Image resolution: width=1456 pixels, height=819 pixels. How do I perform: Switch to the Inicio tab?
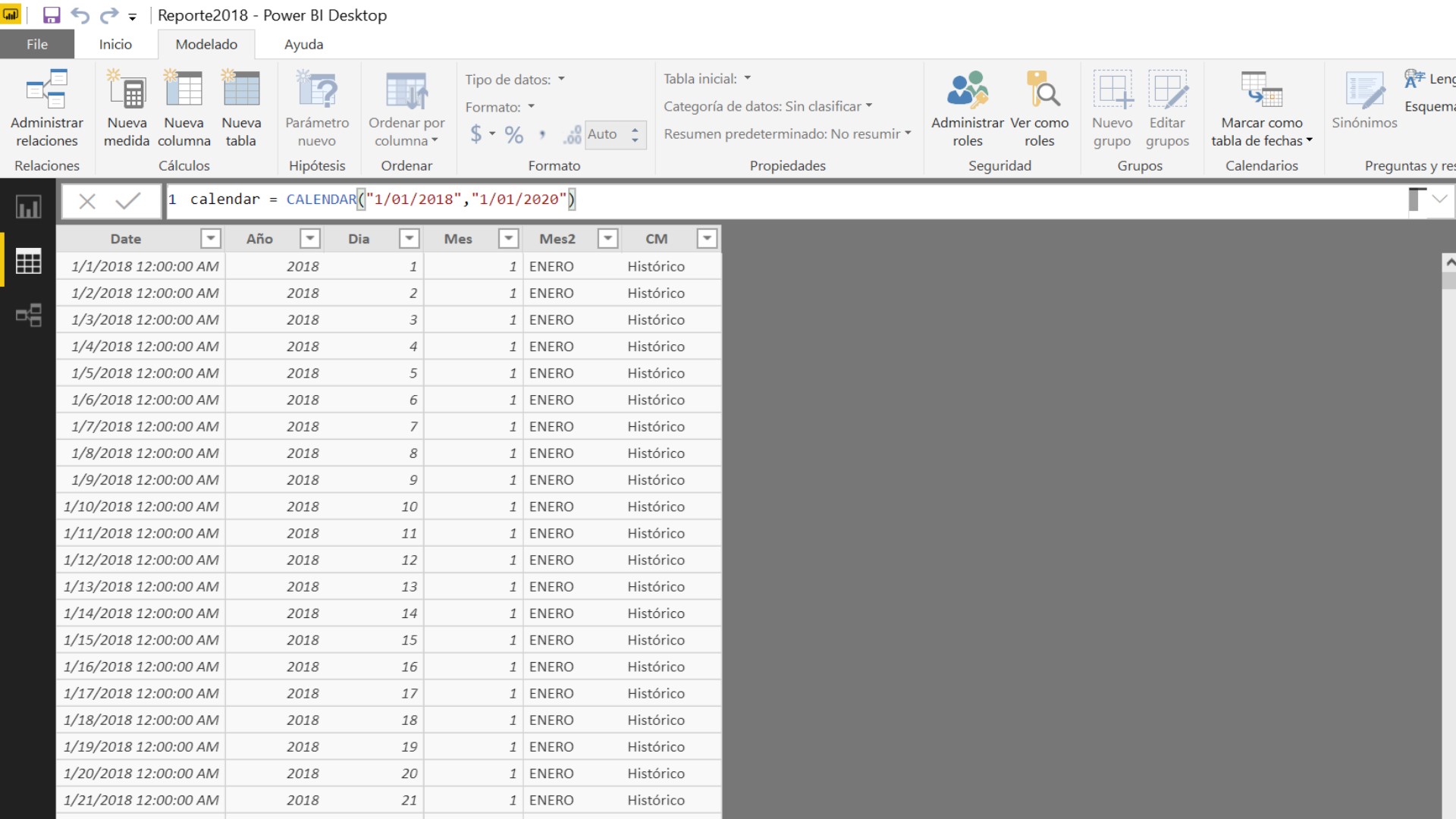tap(115, 44)
